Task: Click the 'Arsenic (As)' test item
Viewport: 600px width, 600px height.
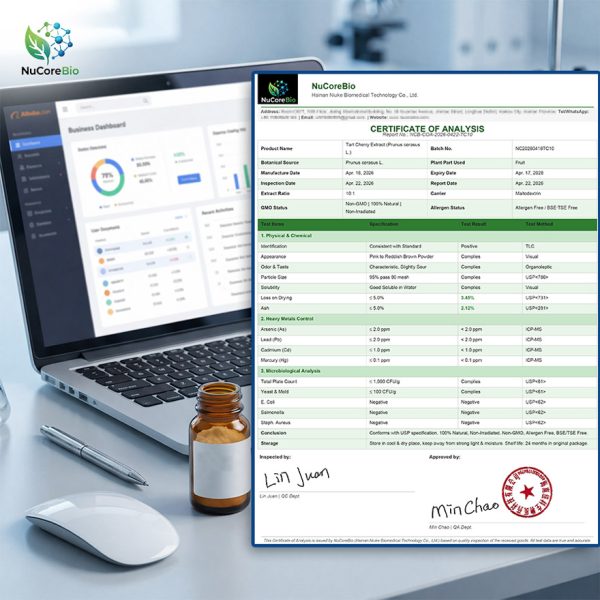Action: (x=273, y=329)
